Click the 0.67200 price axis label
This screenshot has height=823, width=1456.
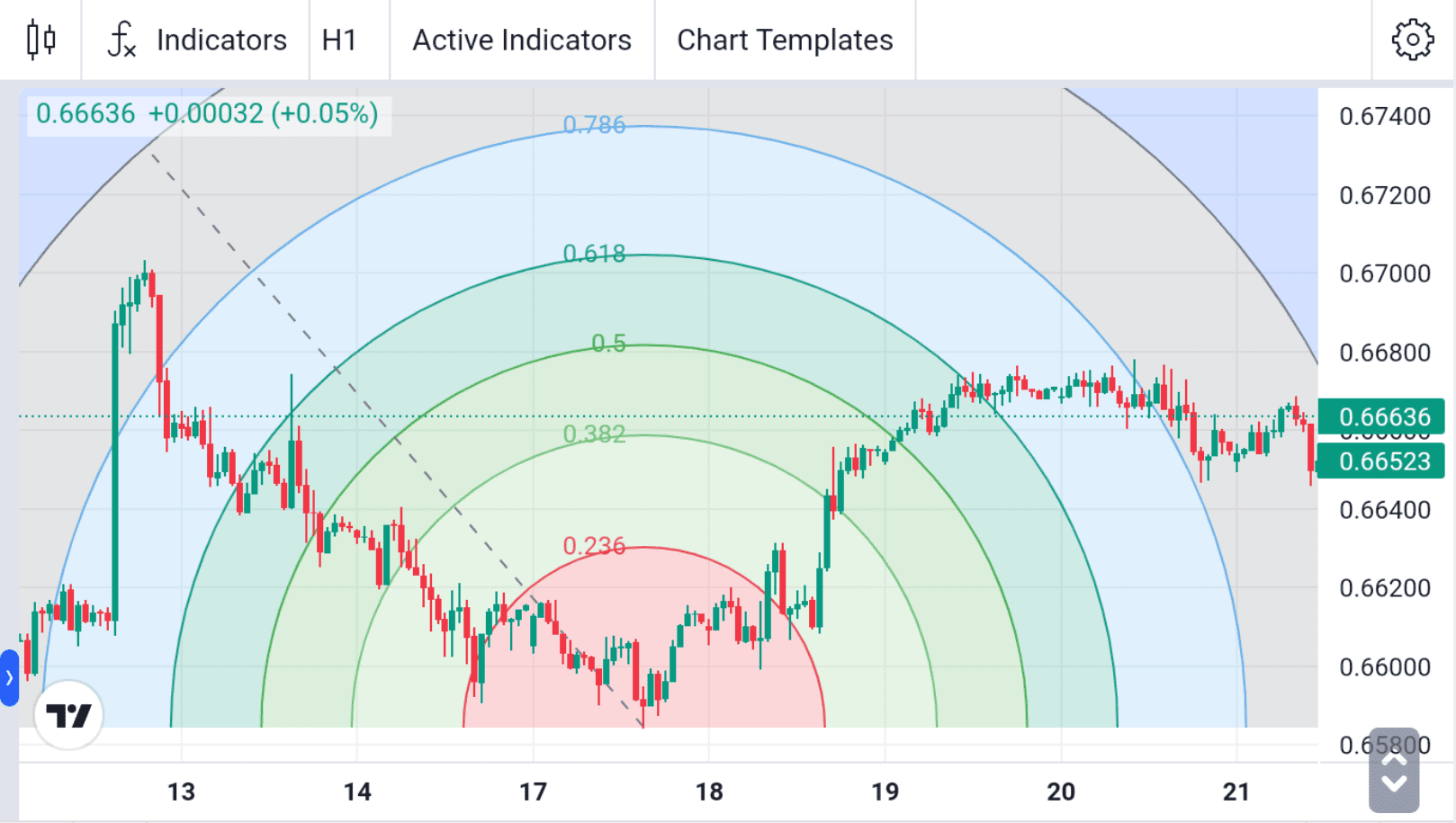pos(1385,195)
